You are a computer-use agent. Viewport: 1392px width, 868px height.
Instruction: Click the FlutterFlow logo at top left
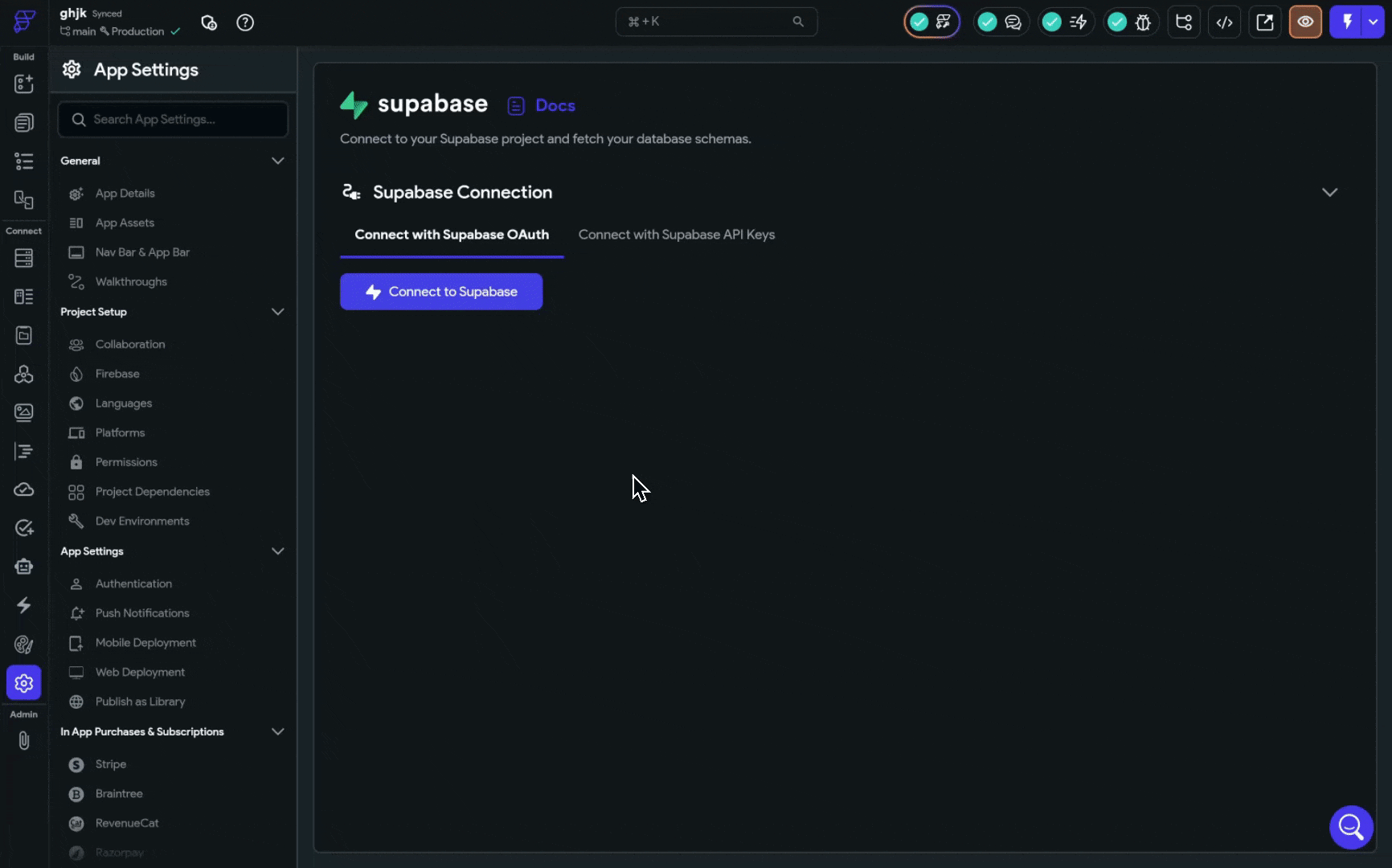click(24, 22)
